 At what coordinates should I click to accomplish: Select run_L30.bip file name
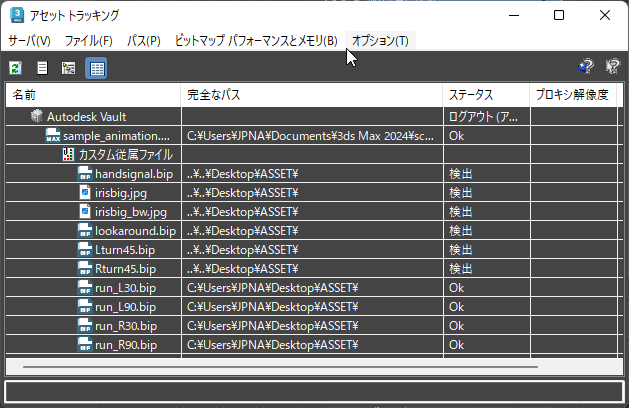point(126,288)
